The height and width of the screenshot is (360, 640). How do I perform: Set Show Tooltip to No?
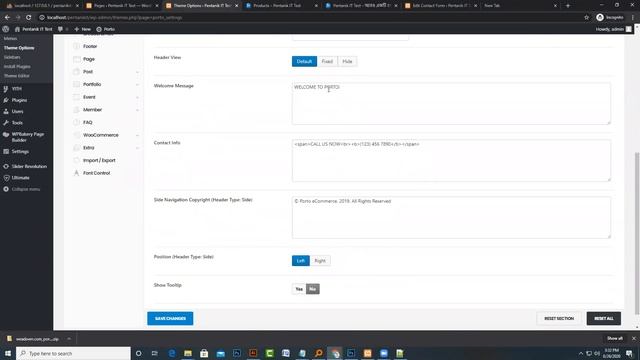(x=313, y=289)
